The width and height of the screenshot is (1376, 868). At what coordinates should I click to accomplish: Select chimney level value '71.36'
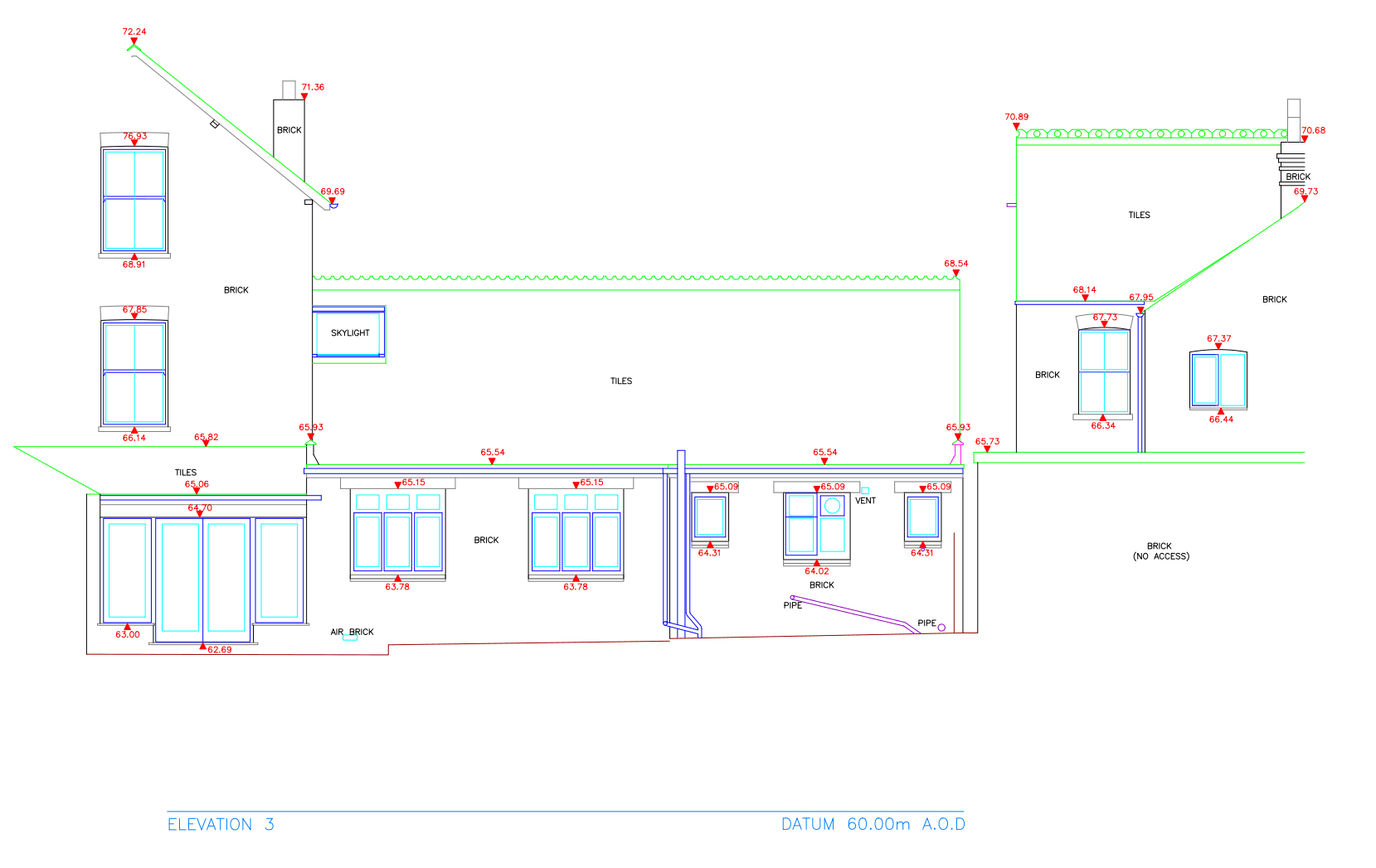pyautogui.click(x=313, y=87)
